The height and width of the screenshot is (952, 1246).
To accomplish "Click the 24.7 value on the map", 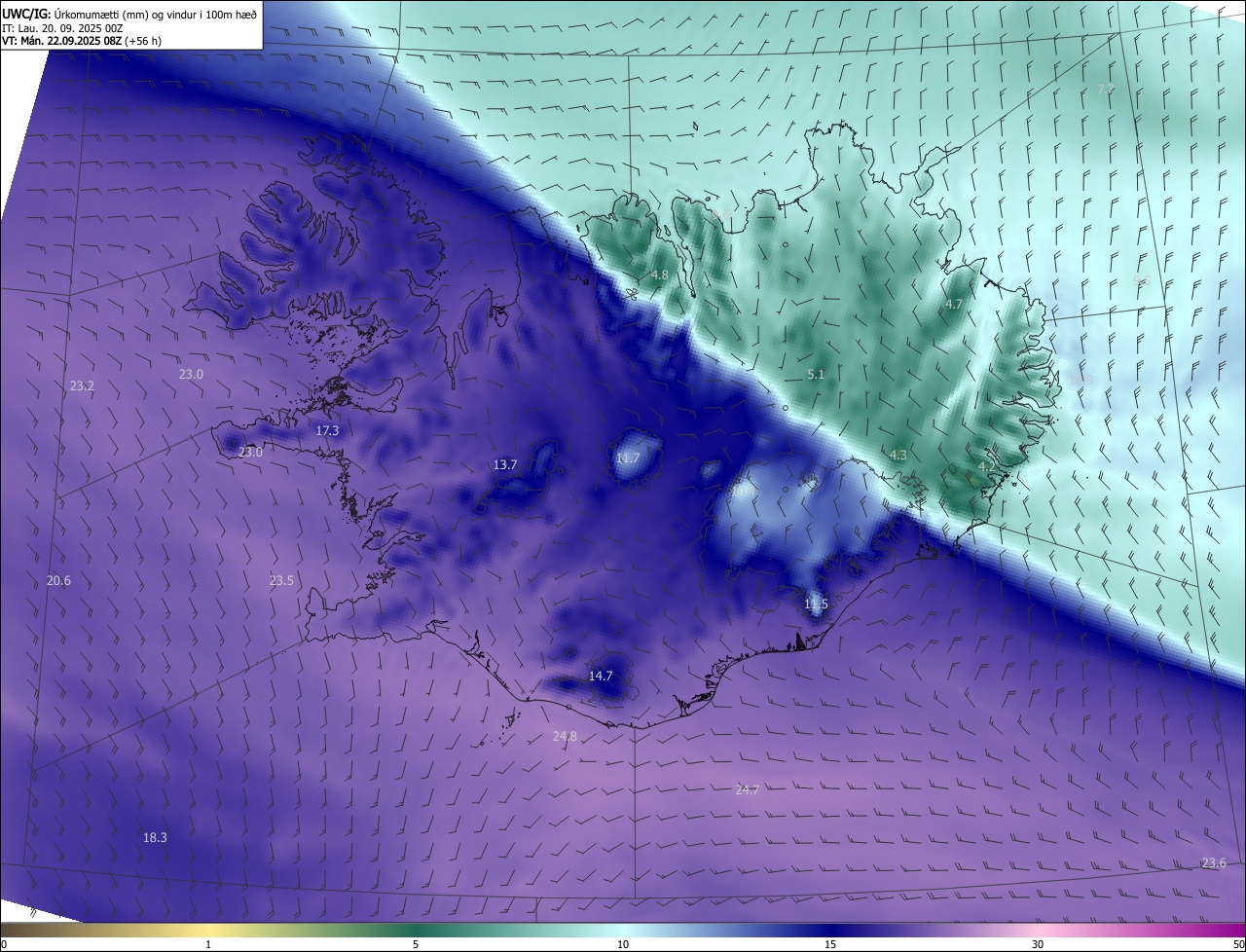I will (x=748, y=789).
